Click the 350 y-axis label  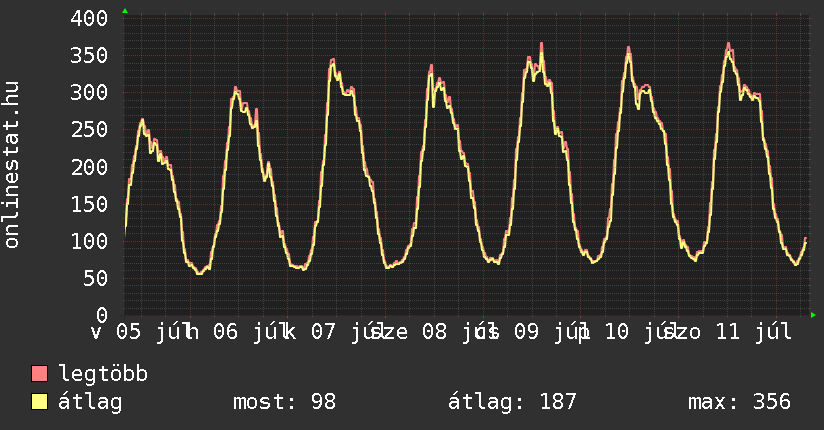pyautogui.click(x=89, y=55)
